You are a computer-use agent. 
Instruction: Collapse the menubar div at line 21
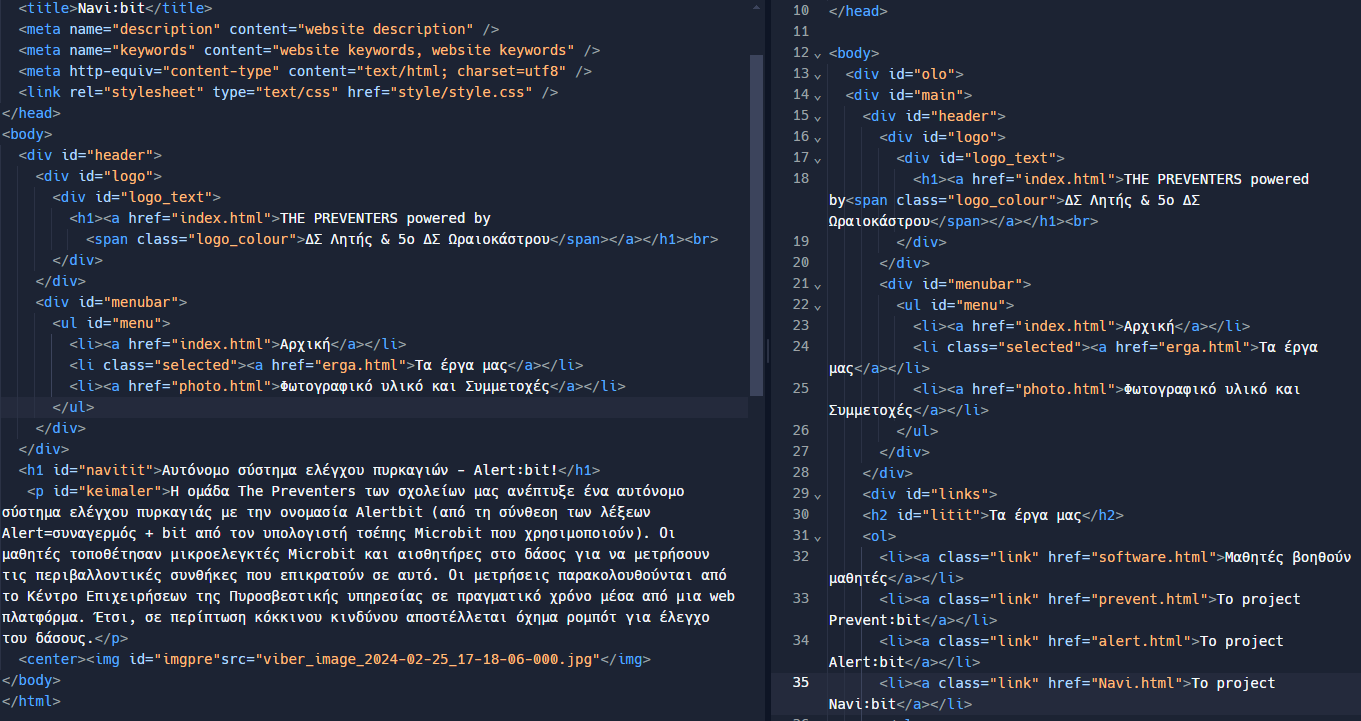pos(818,285)
